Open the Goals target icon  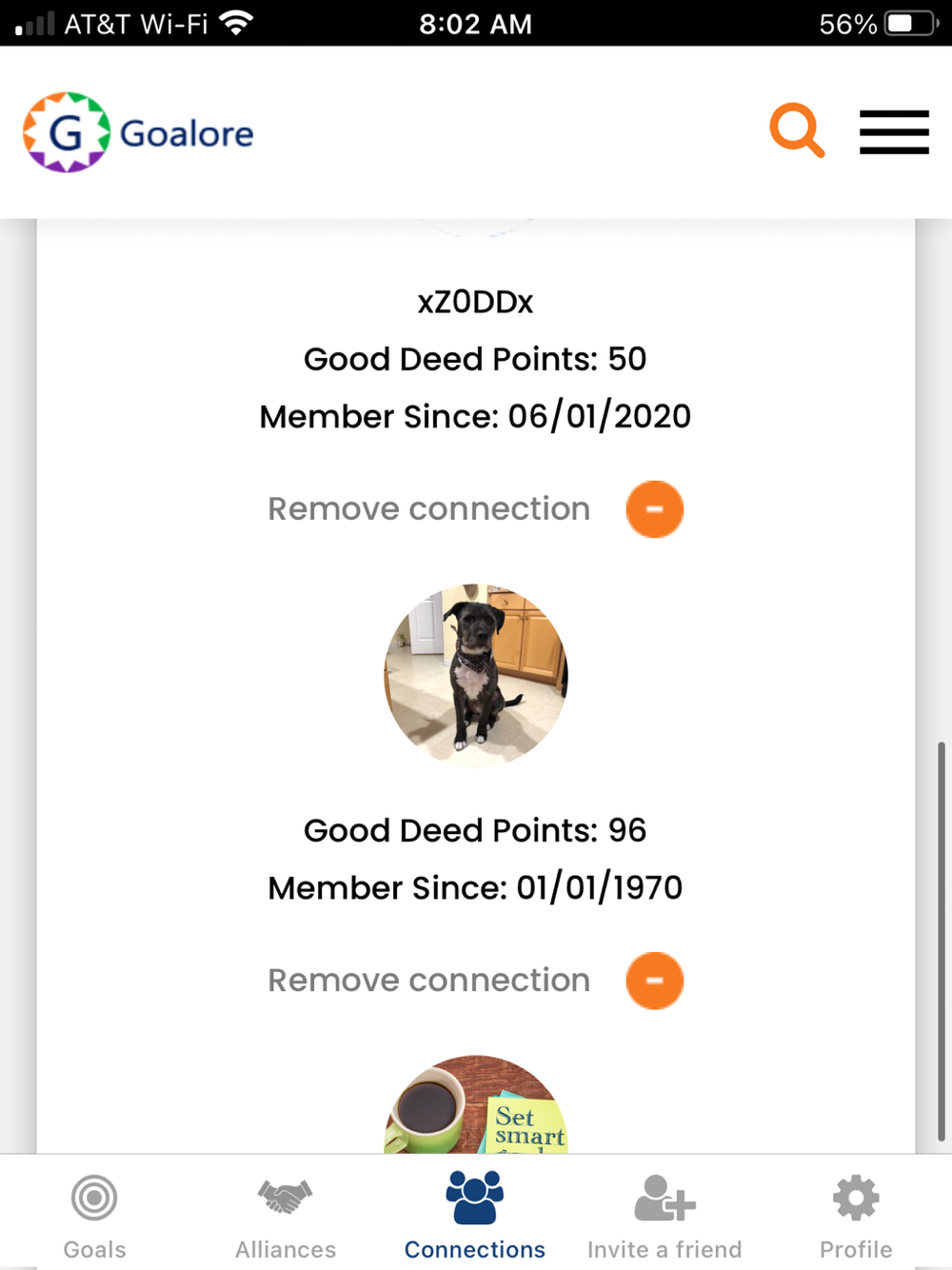click(94, 1198)
